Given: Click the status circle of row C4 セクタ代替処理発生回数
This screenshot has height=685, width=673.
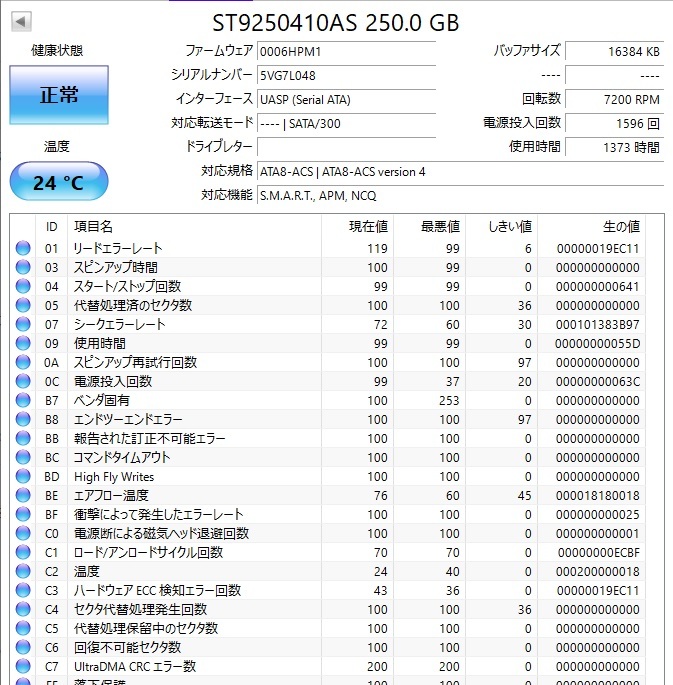Looking at the screenshot, I should coord(23,609).
